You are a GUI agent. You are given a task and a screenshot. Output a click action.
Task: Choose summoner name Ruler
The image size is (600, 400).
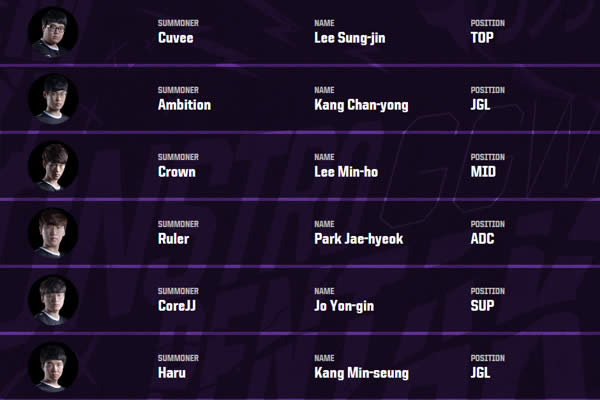pyautogui.click(x=174, y=239)
